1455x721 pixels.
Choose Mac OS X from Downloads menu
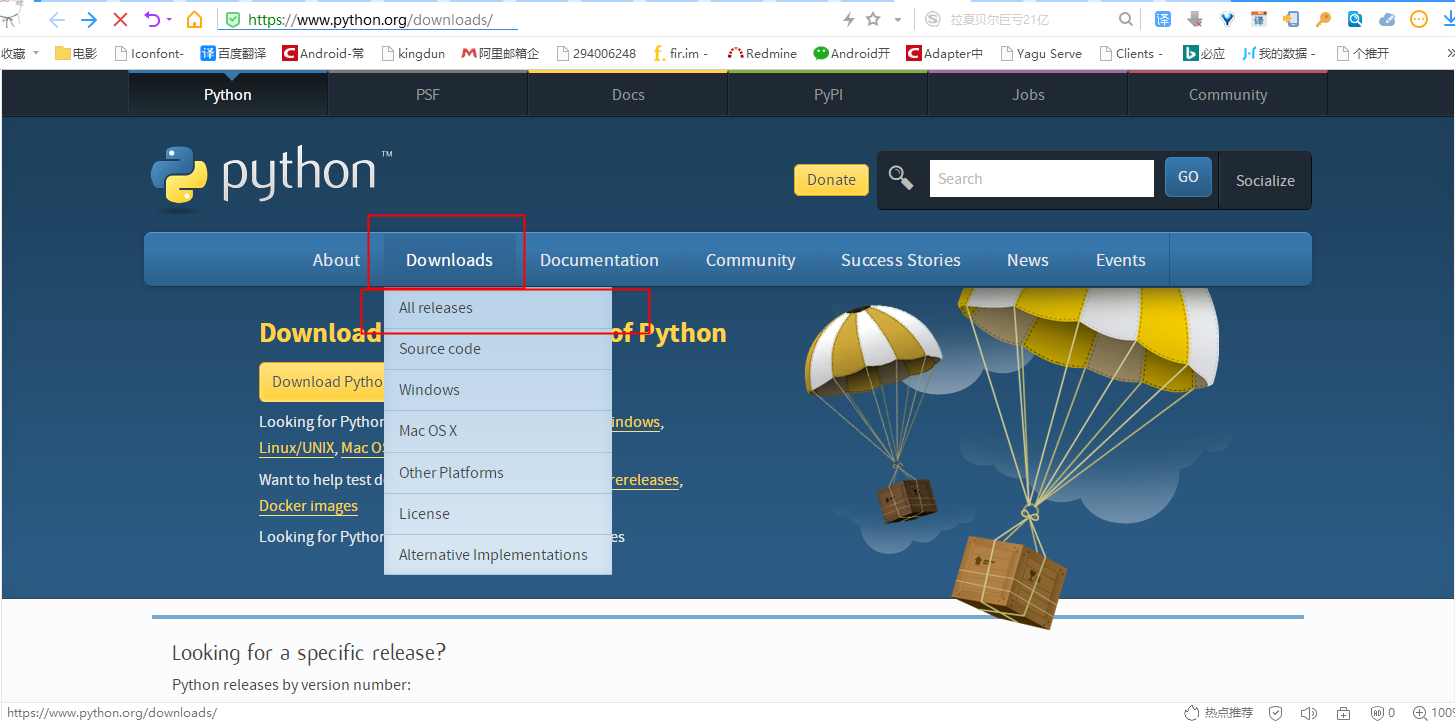(498, 431)
